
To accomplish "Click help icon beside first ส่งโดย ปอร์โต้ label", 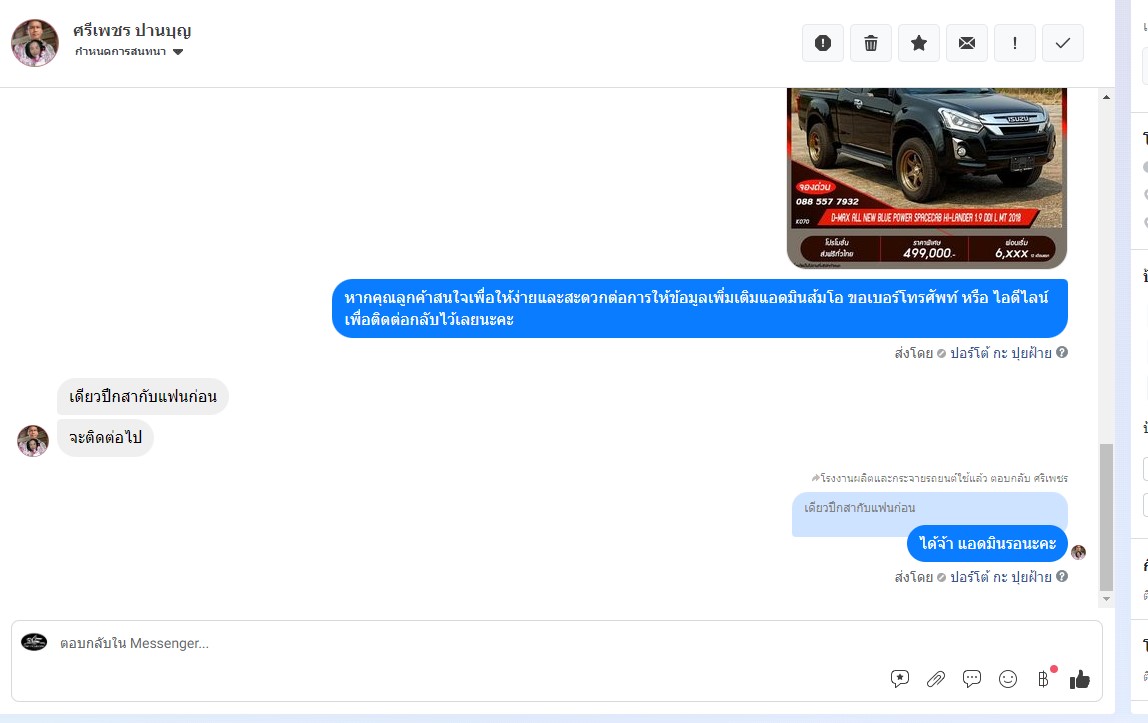I will click(1062, 352).
